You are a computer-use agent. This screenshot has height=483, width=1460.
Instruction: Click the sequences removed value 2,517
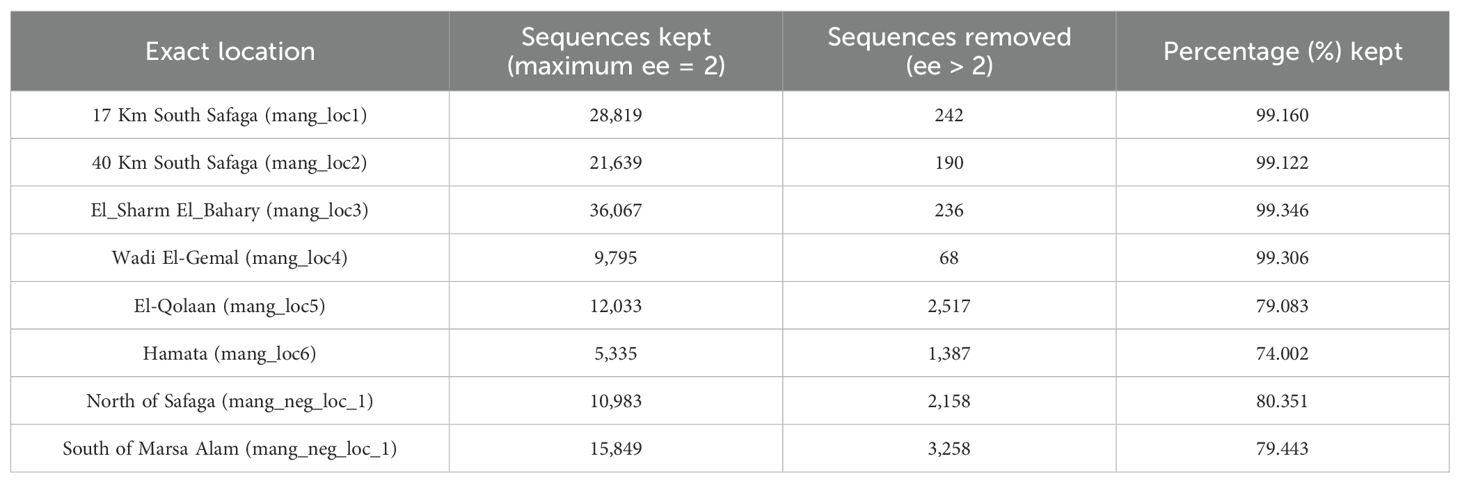[x=949, y=306]
